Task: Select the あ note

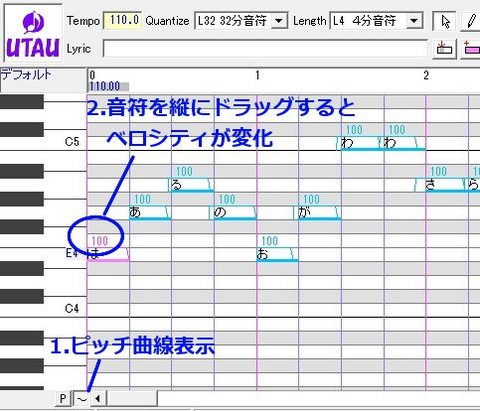Action: [150, 212]
